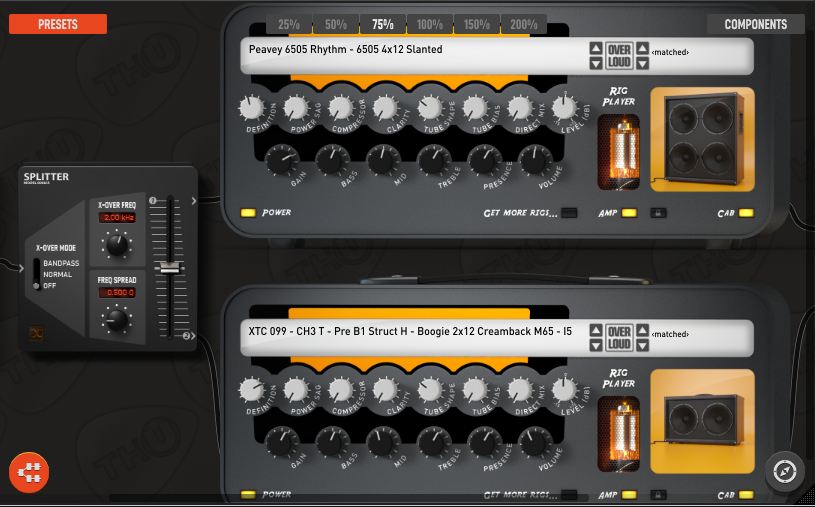Click the Power Sag knob on Peavey rig
This screenshot has height=507, width=815.
[296, 108]
